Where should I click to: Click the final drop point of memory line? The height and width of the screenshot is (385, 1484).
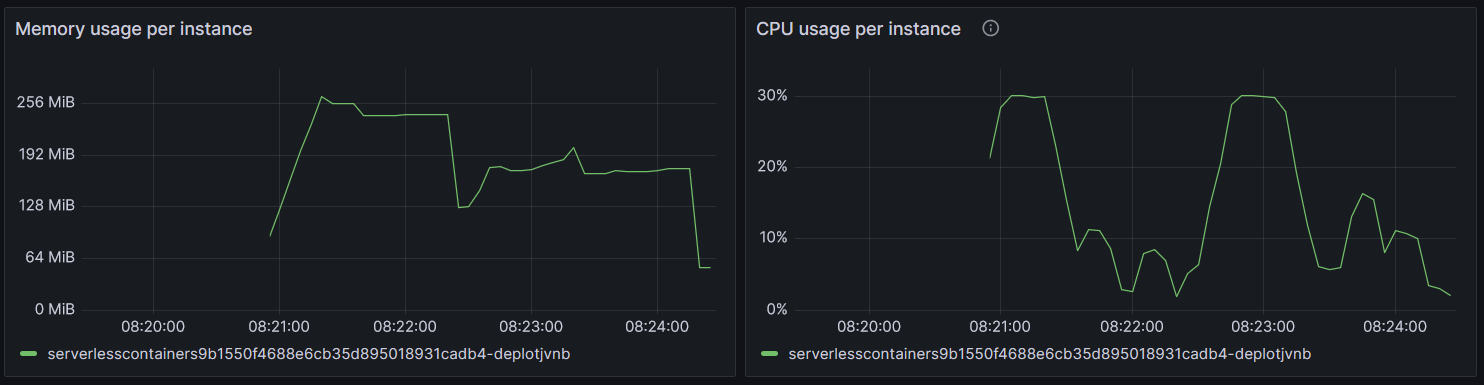point(700,267)
